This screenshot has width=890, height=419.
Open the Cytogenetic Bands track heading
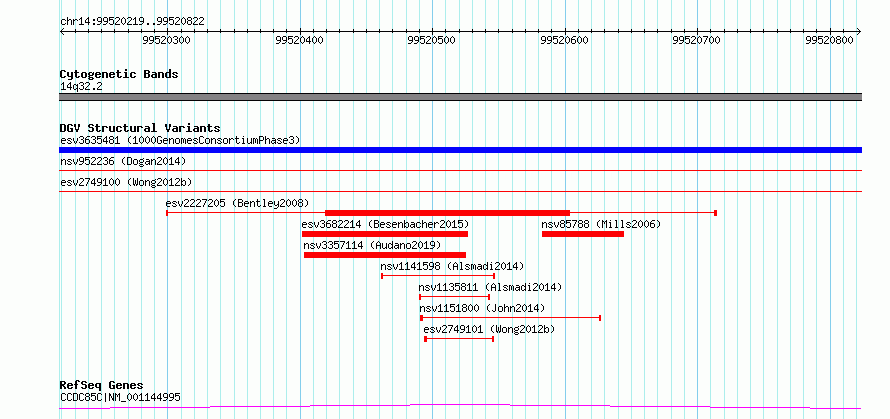tap(119, 74)
